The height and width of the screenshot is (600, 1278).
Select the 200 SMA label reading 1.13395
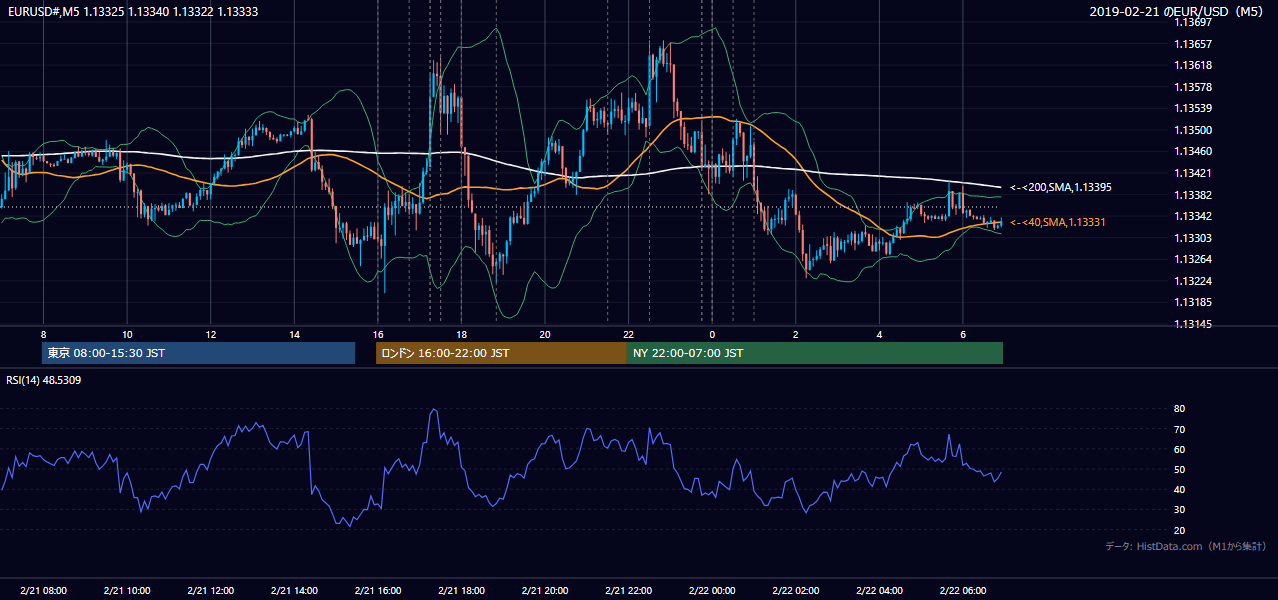[x=1061, y=187]
